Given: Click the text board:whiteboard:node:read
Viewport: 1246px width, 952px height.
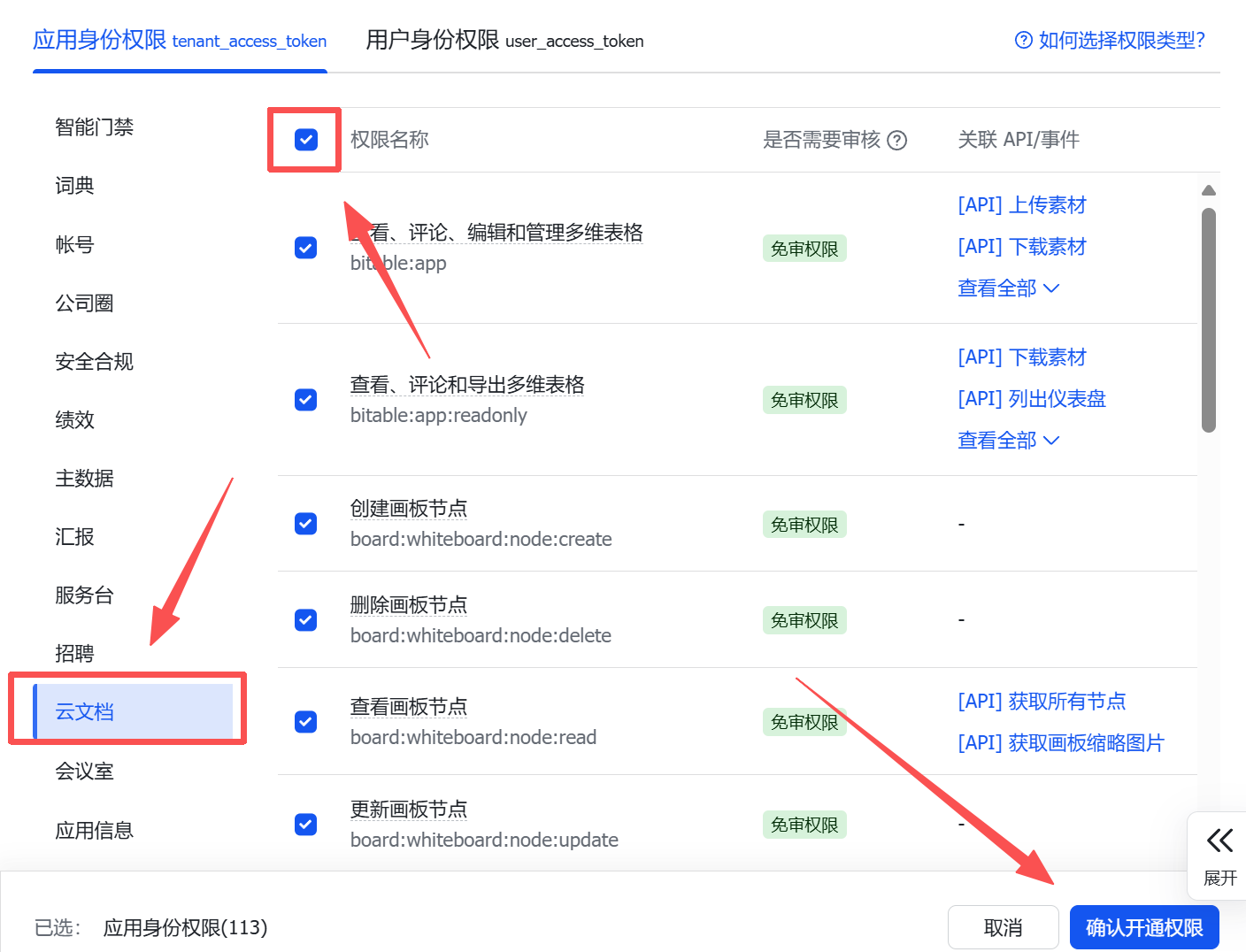Looking at the screenshot, I should pos(473,738).
